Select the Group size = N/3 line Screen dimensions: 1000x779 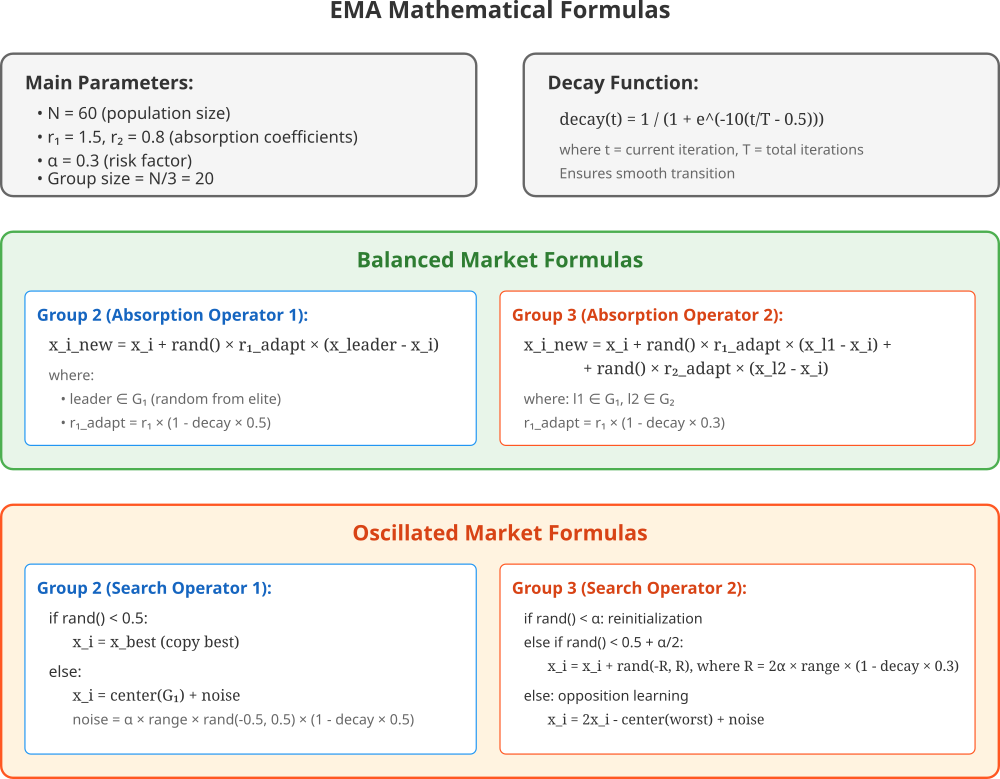tap(125, 179)
